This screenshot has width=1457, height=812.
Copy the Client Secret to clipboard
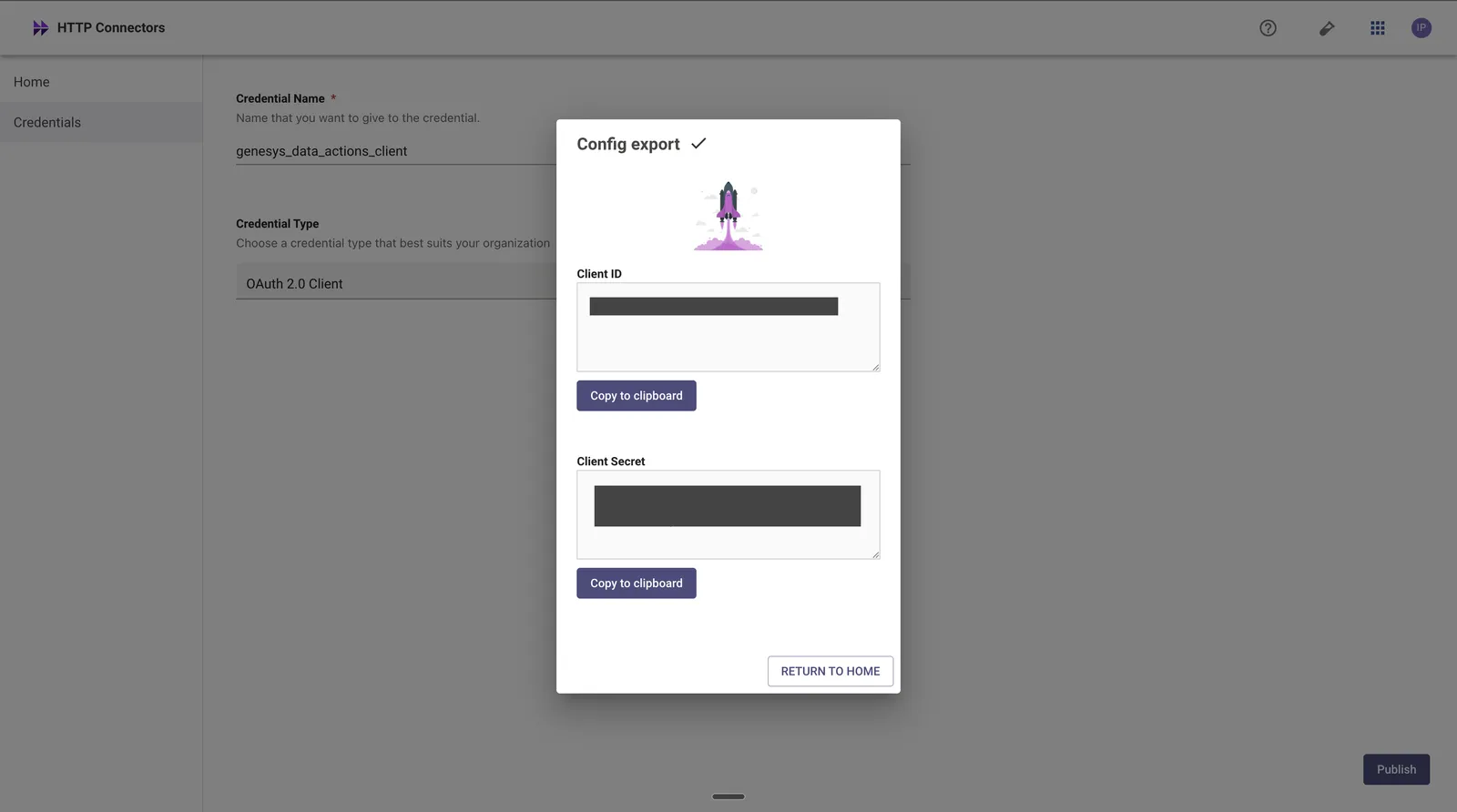pyautogui.click(x=637, y=584)
